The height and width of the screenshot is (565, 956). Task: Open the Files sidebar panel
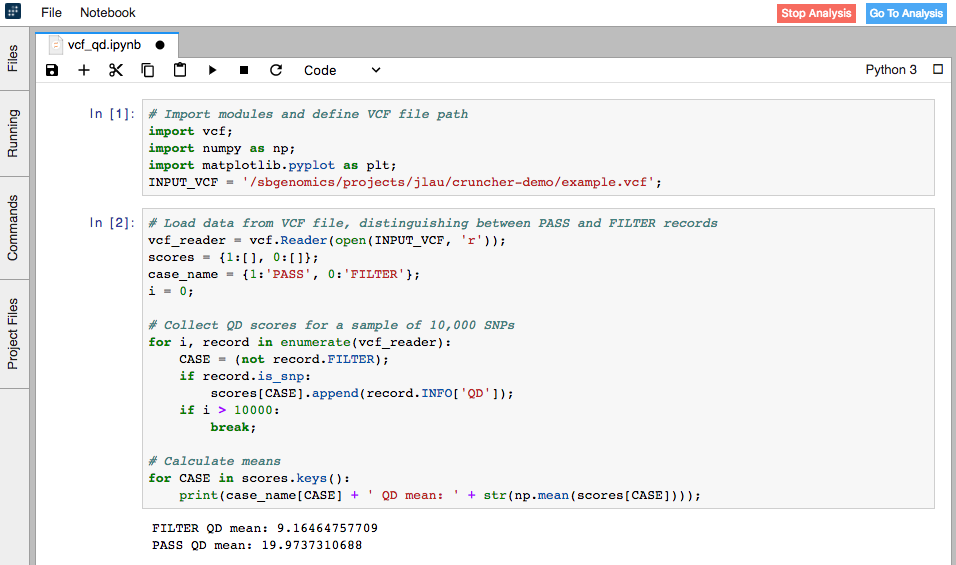[13, 59]
